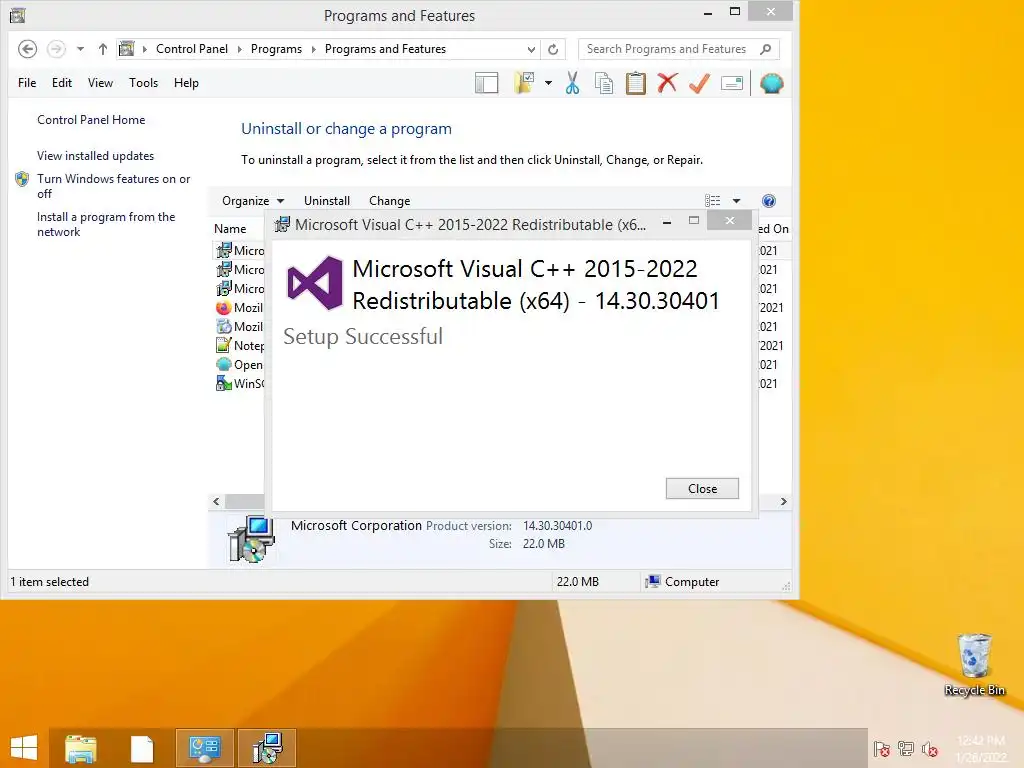The image size is (1024, 768).
Task: Click the Properties toolbar icon
Action: pyautogui.click(x=731, y=84)
